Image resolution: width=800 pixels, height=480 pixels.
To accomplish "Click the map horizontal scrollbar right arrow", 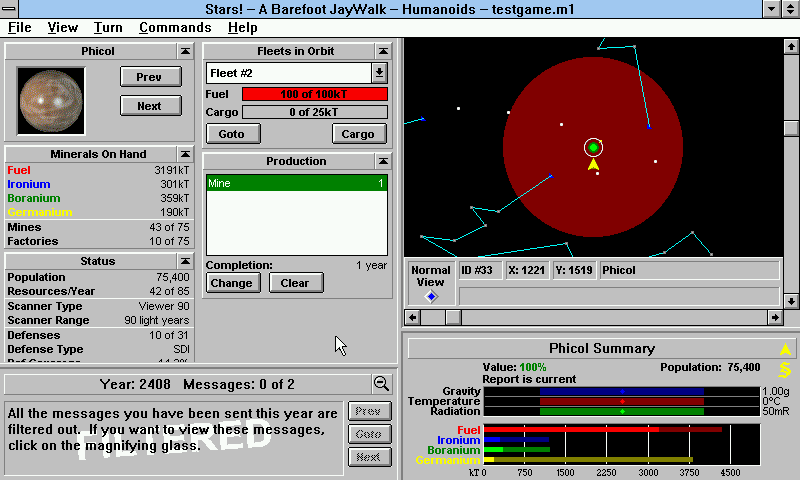I will pyautogui.click(x=774, y=317).
